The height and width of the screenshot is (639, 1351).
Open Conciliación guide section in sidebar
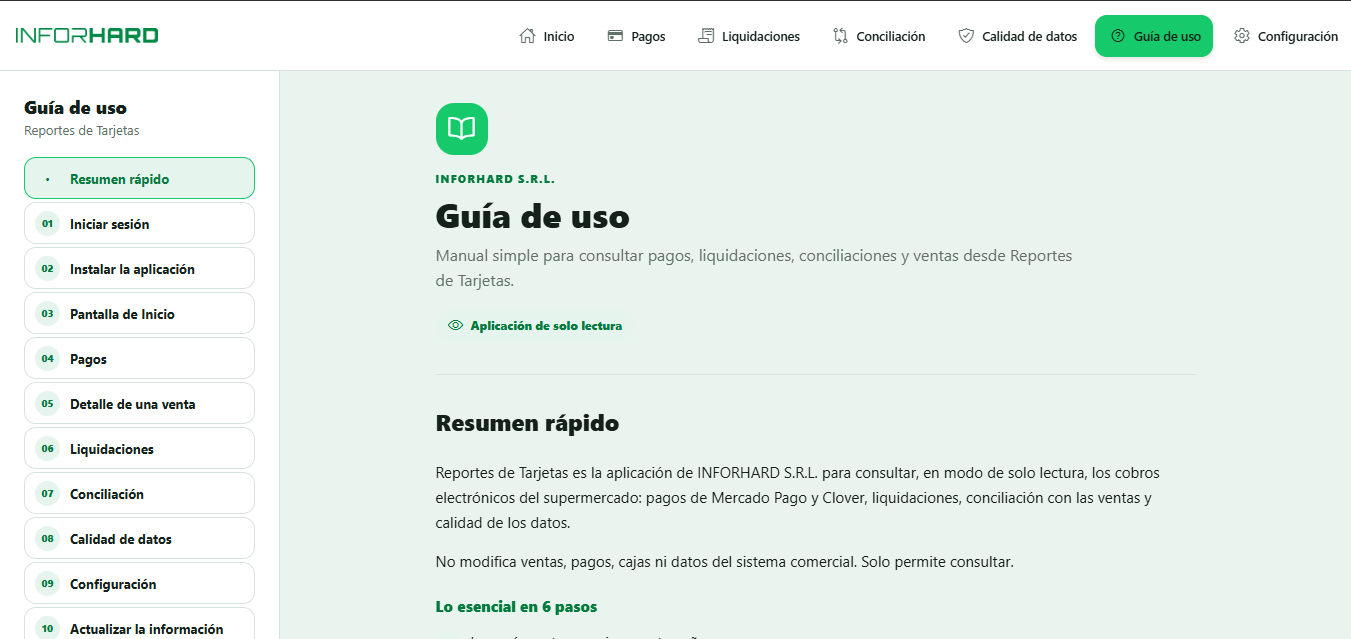(139, 493)
